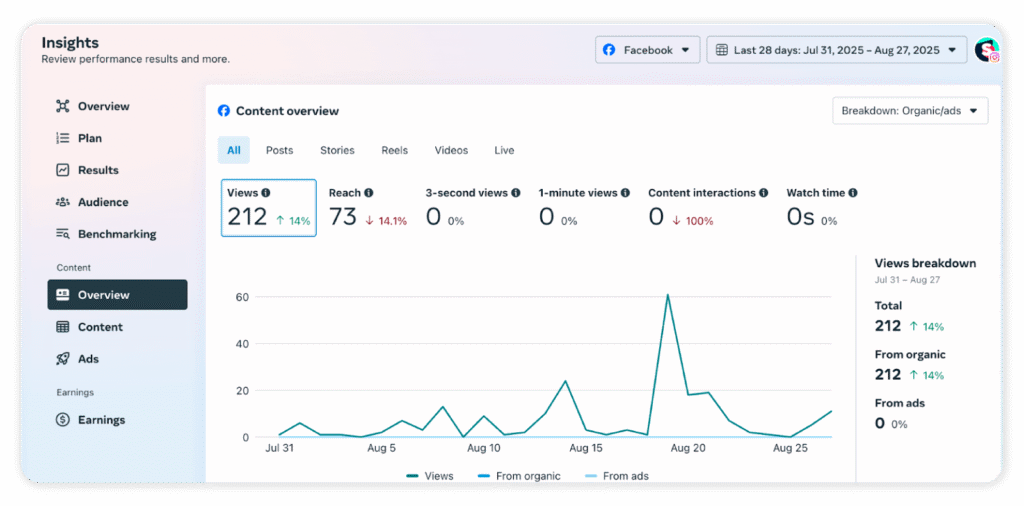Open the profile avatar in top right
This screenshot has height=506, width=1024.
coord(986,50)
